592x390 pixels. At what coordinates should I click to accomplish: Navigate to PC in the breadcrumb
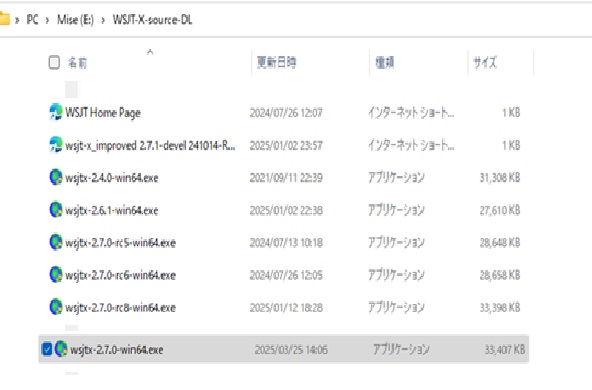click(x=32, y=20)
